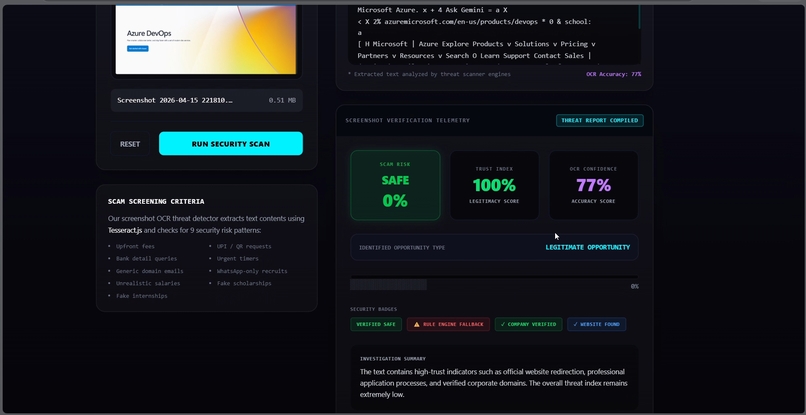Click the Tesseract.js text in the criteria
The height and width of the screenshot is (415, 806).
tap(125, 230)
